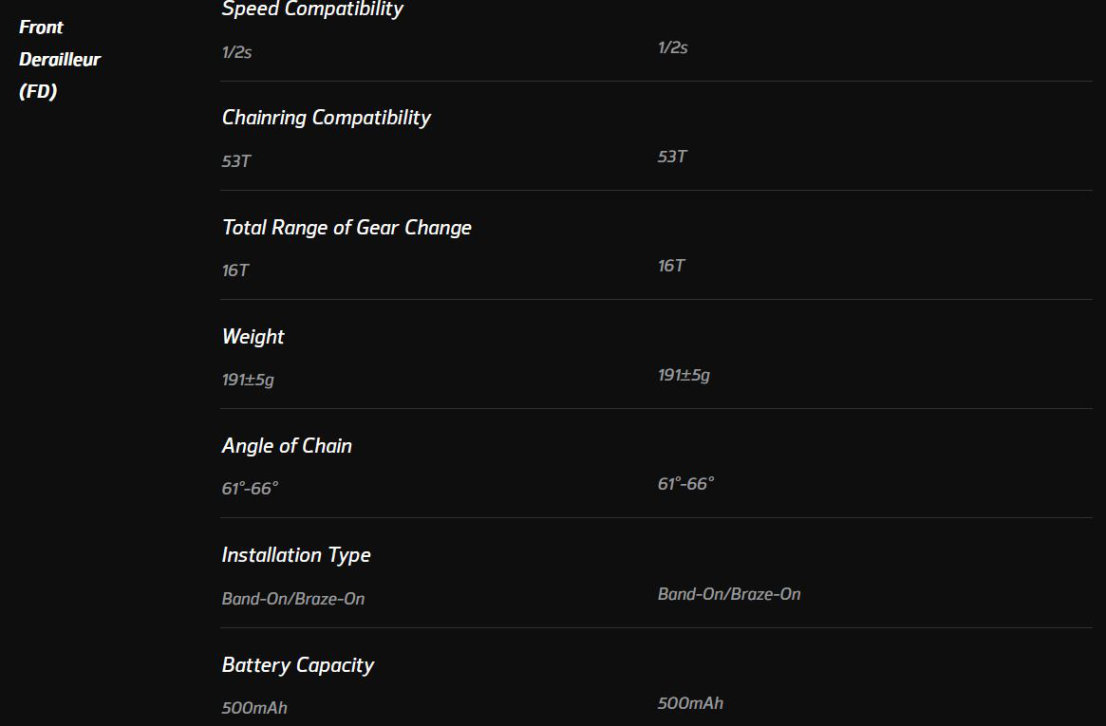Select the Speed Compatibility heading
This screenshot has height=726, width=1106.
313,10
